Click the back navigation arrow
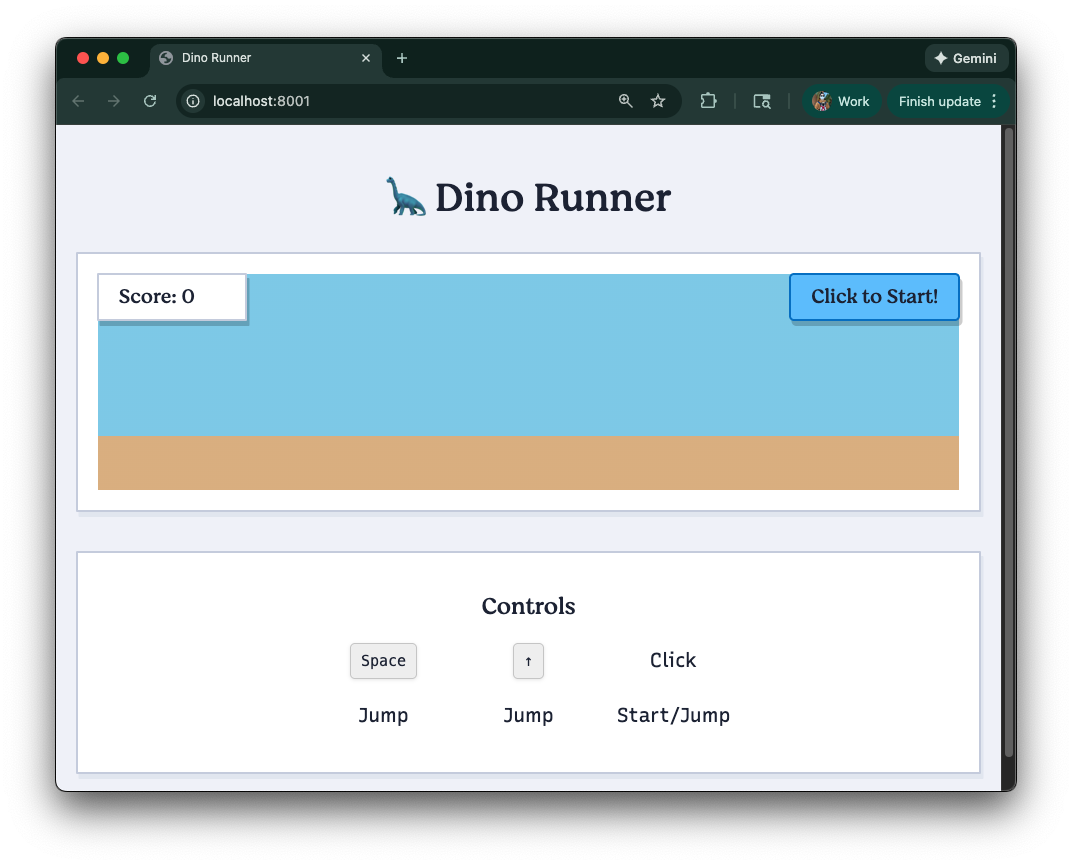Screen dimensions: 1072x865 pyautogui.click(x=78, y=101)
